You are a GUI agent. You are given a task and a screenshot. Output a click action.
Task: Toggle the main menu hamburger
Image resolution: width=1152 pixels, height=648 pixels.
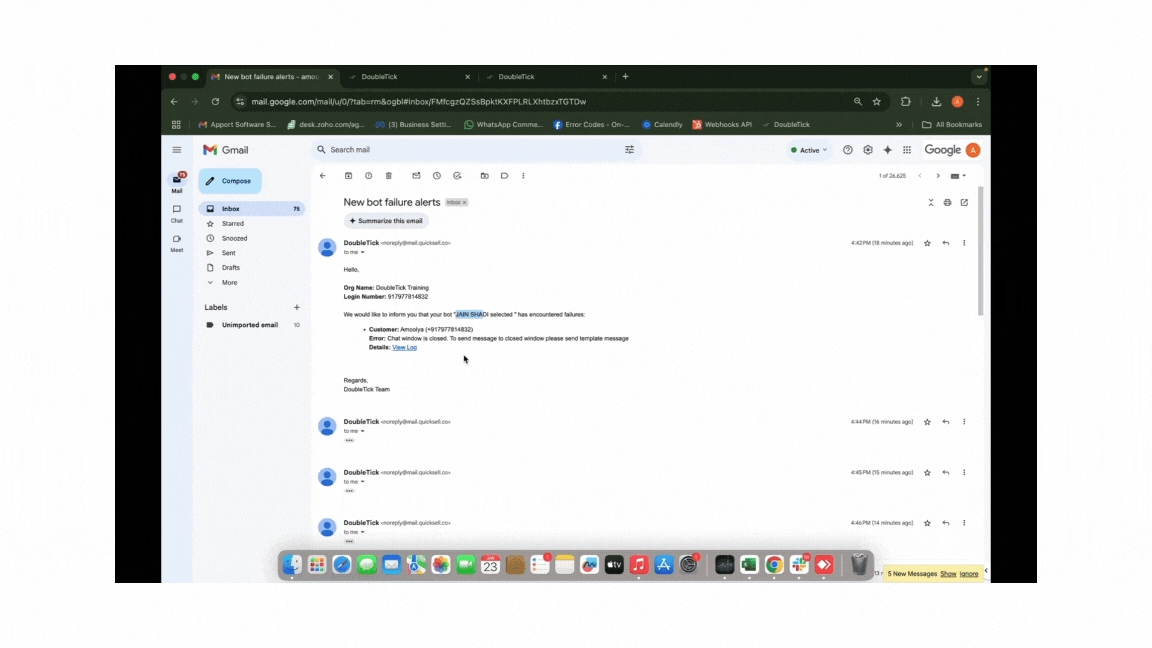pyautogui.click(x=177, y=150)
